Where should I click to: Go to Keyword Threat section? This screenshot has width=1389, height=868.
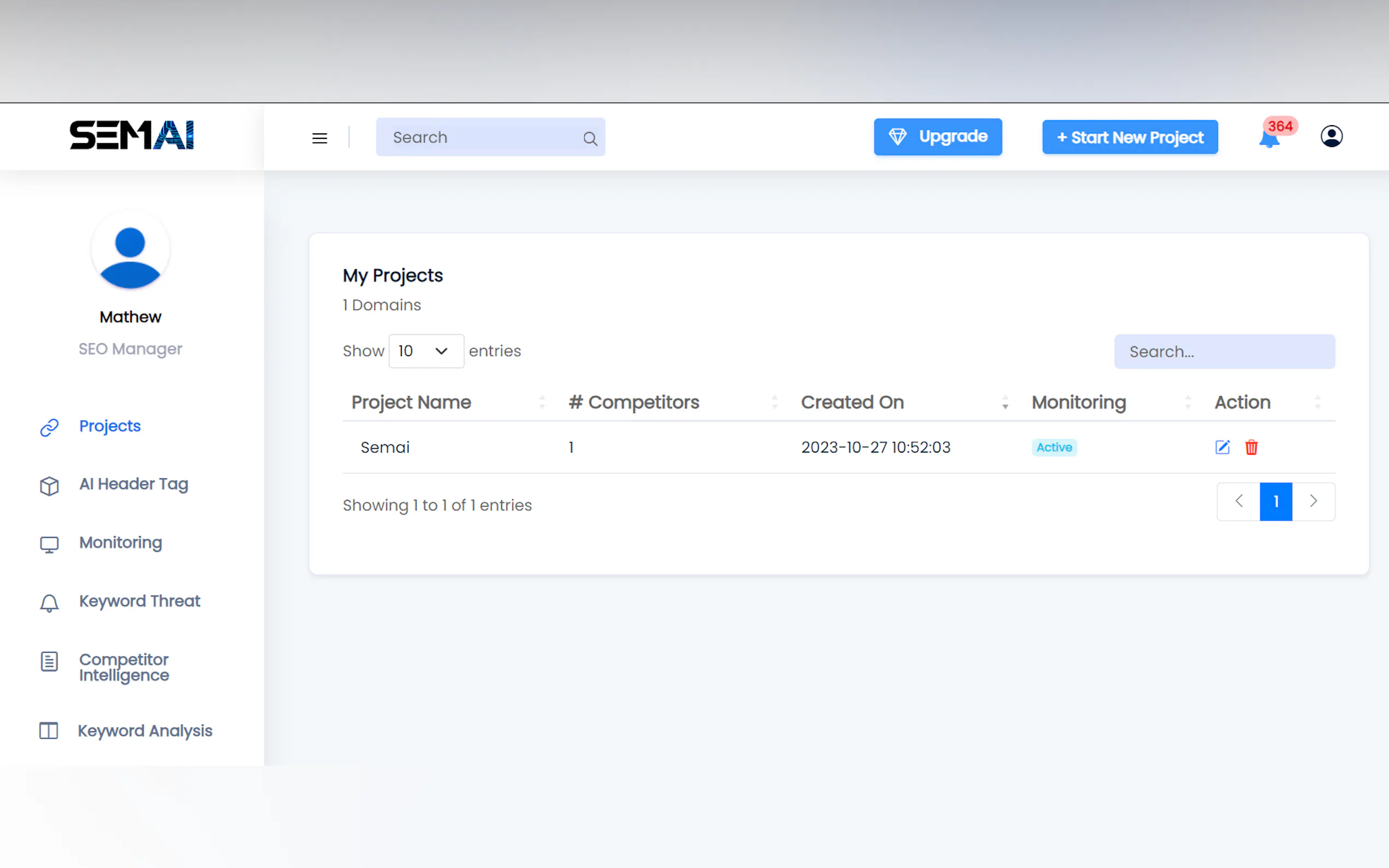pyautogui.click(x=139, y=601)
